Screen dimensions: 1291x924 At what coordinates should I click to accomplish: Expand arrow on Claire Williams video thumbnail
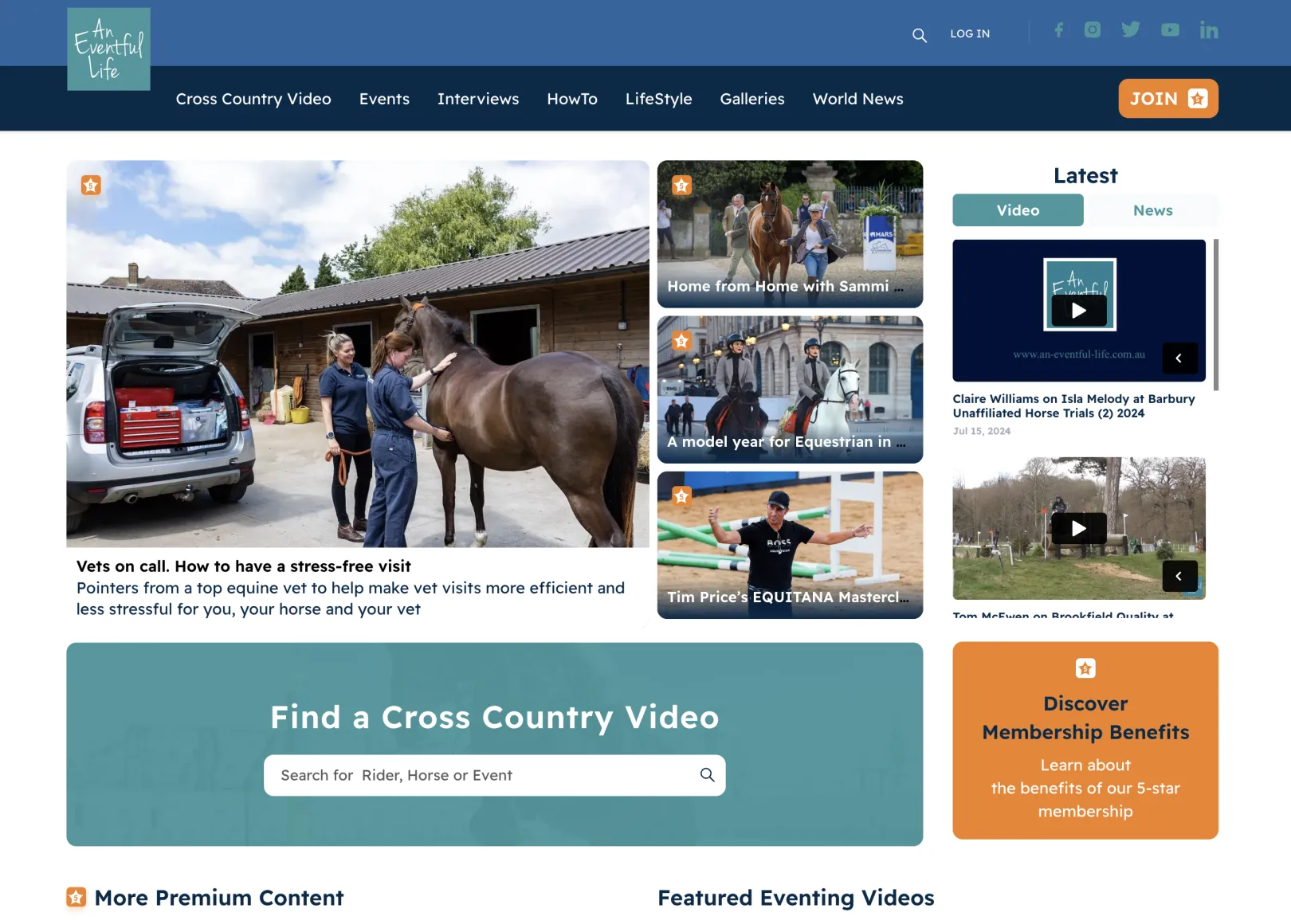pyautogui.click(x=1179, y=358)
